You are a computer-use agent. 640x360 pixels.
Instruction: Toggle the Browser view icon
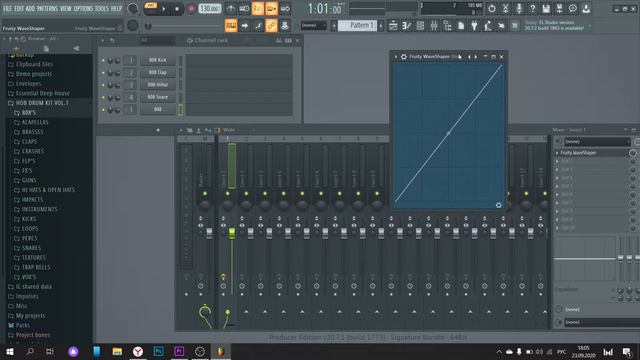coord(447,26)
